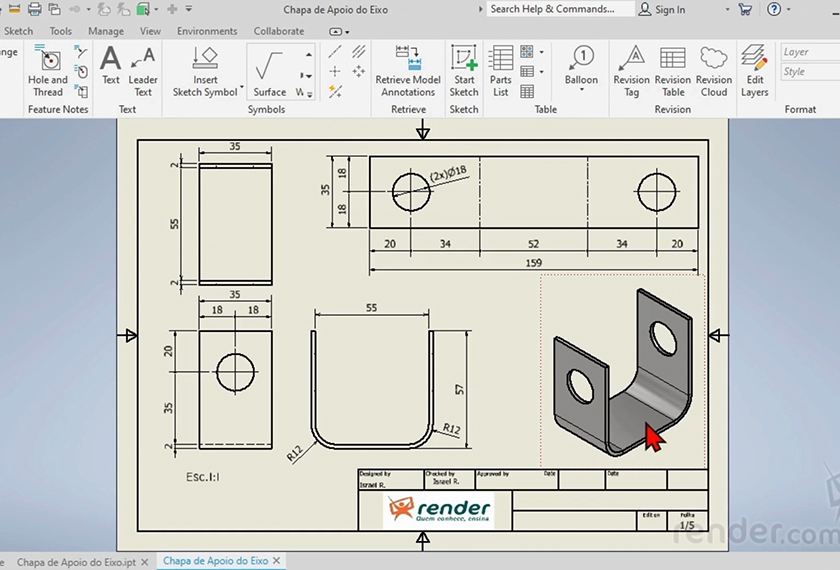Choose the Leader Text tool
The image size is (840, 570).
pyautogui.click(x=143, y=70)
